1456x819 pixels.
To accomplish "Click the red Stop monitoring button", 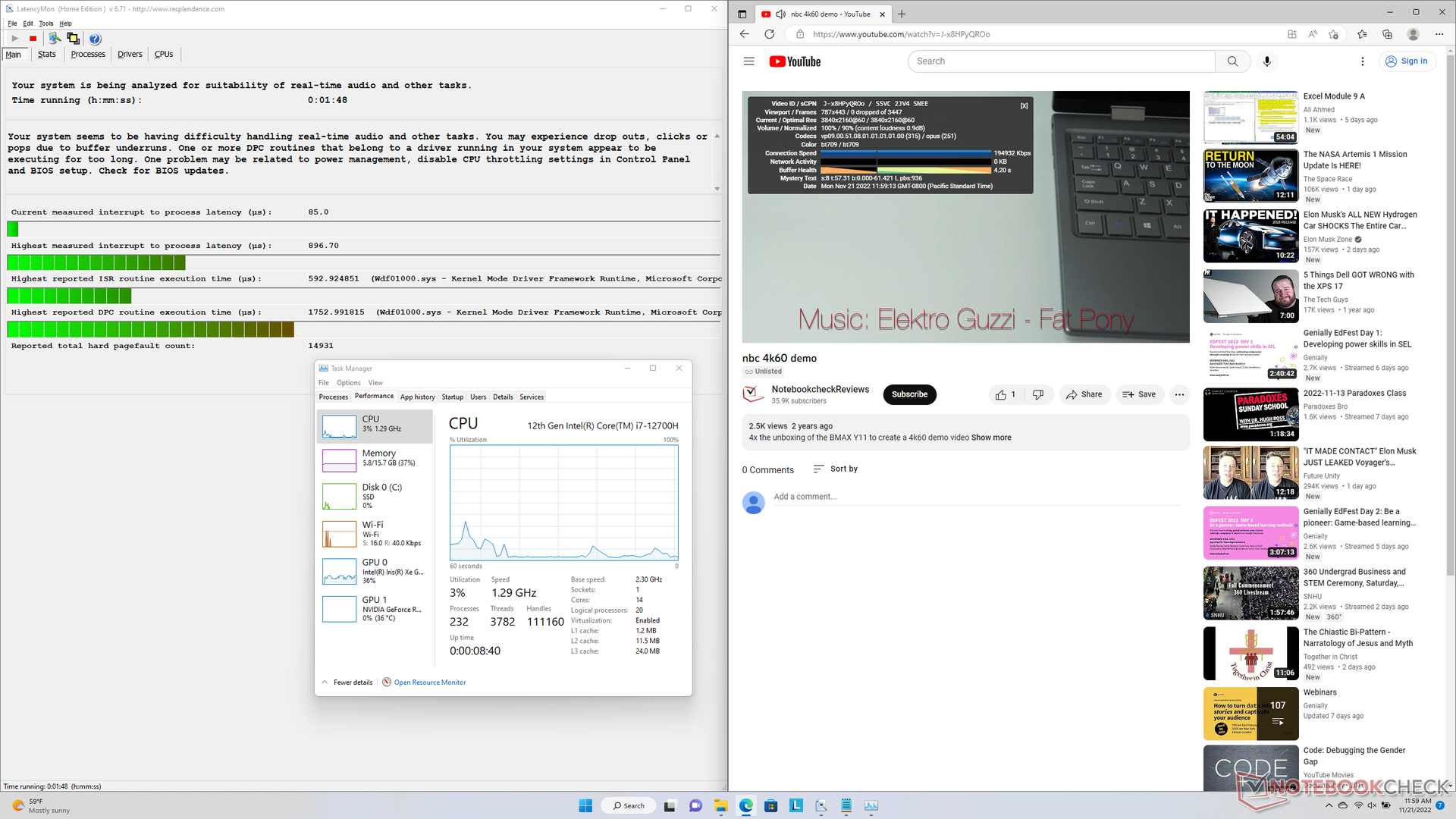I will tap(33, 39).
